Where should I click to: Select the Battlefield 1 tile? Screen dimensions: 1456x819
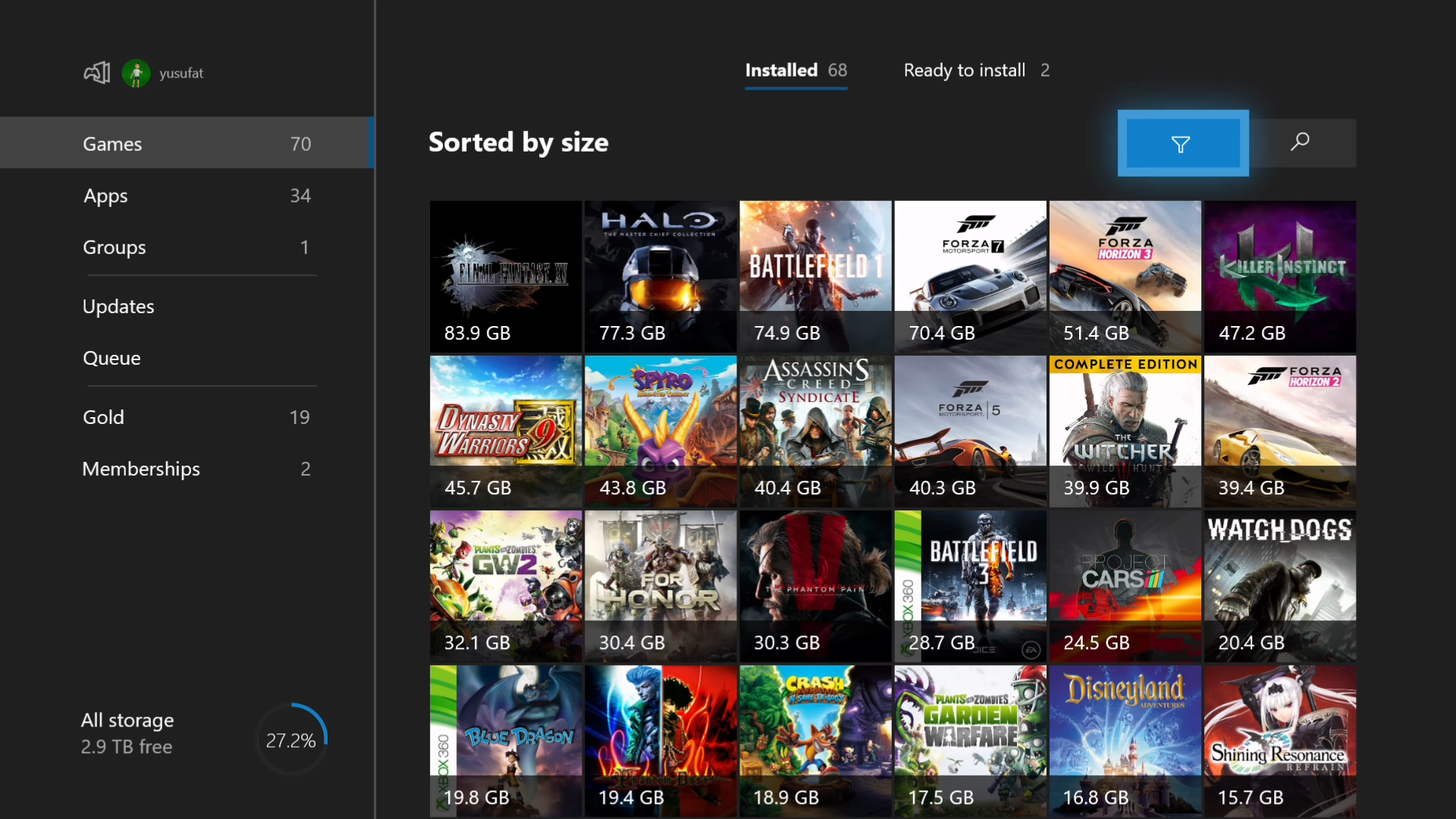click(x=815, y=277)
